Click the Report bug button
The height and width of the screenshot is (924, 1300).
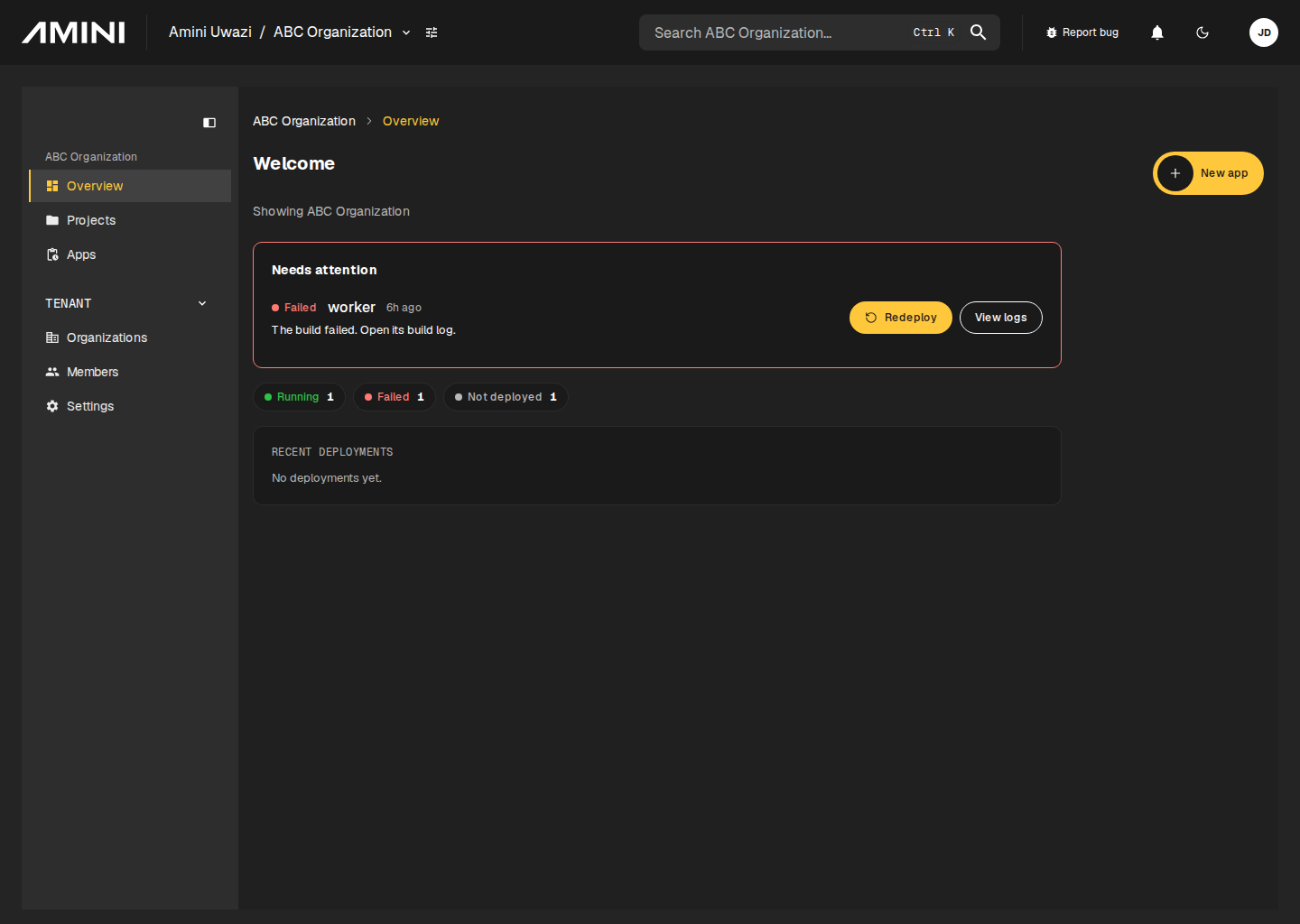click(x=1082, y=32)
